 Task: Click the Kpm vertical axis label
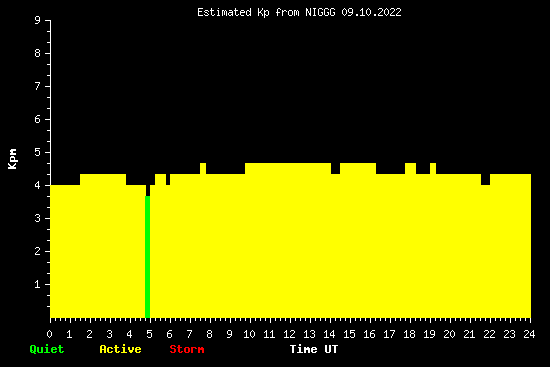(13, 159)
